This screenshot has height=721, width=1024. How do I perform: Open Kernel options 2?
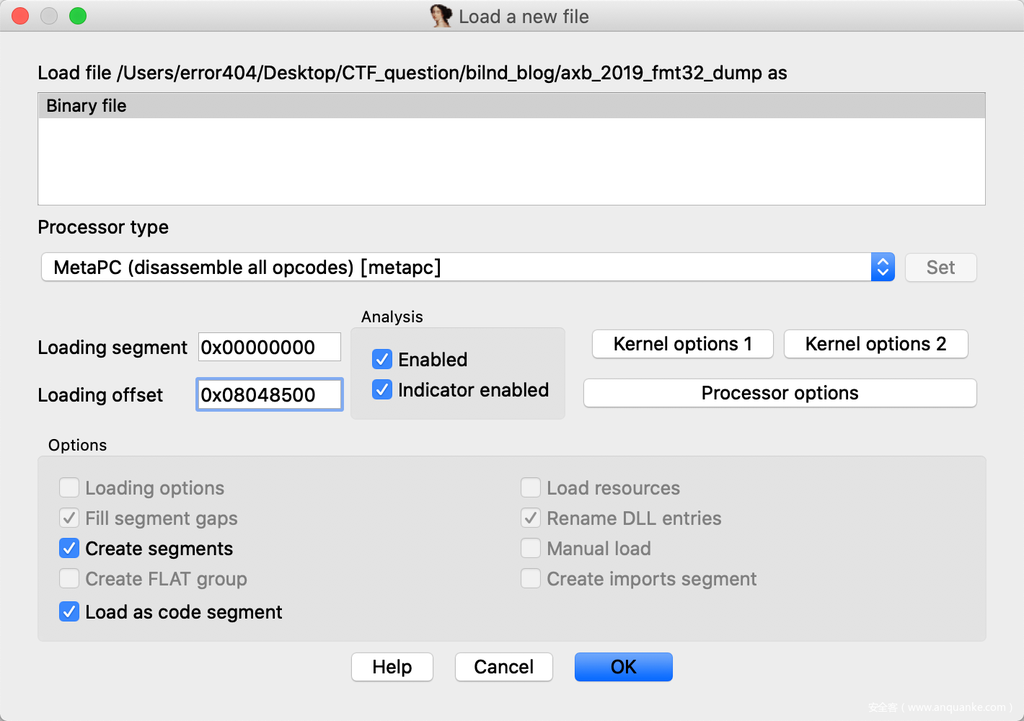point(875,344)
